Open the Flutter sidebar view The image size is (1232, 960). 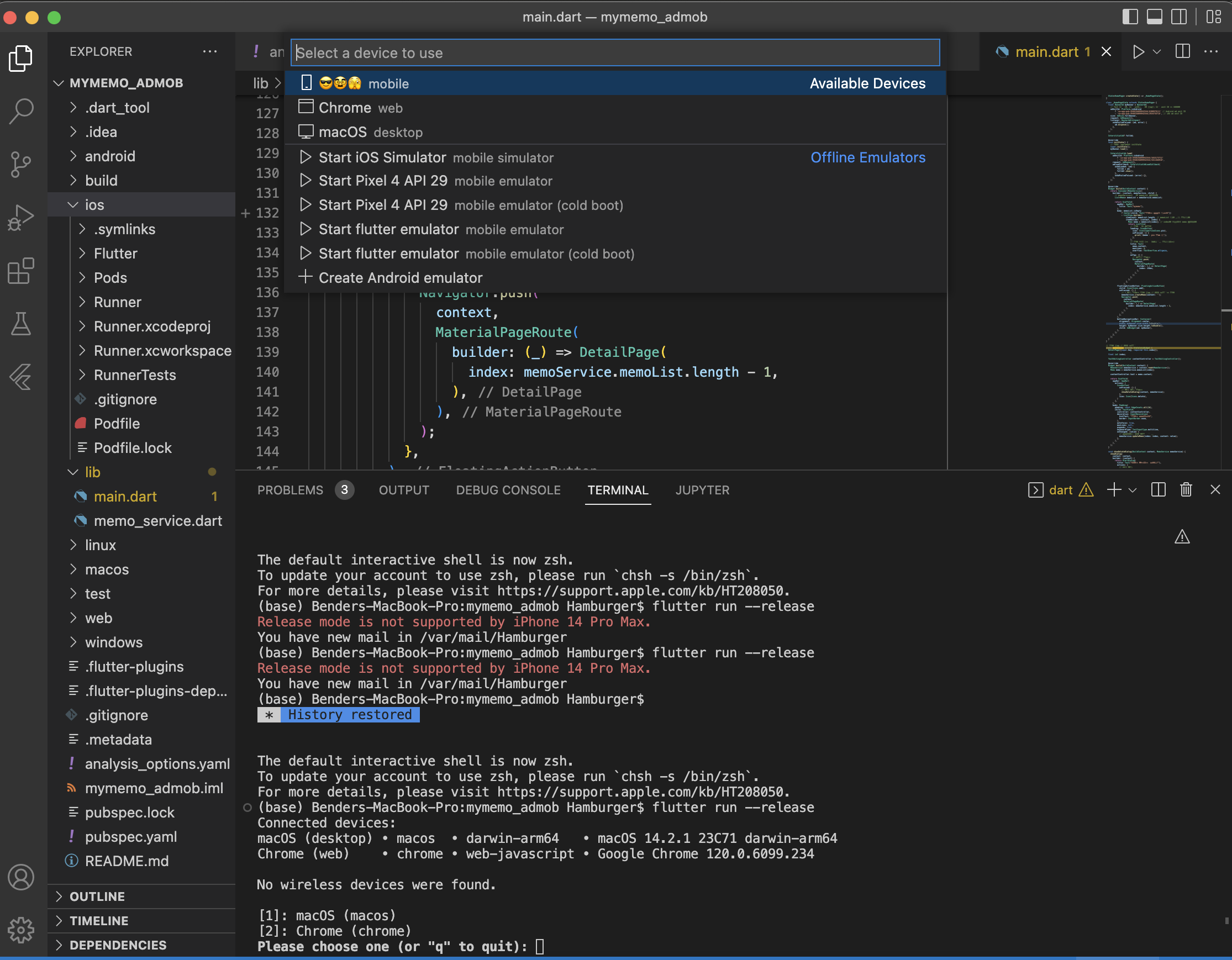pyautogui.click(x=21, y=377)
